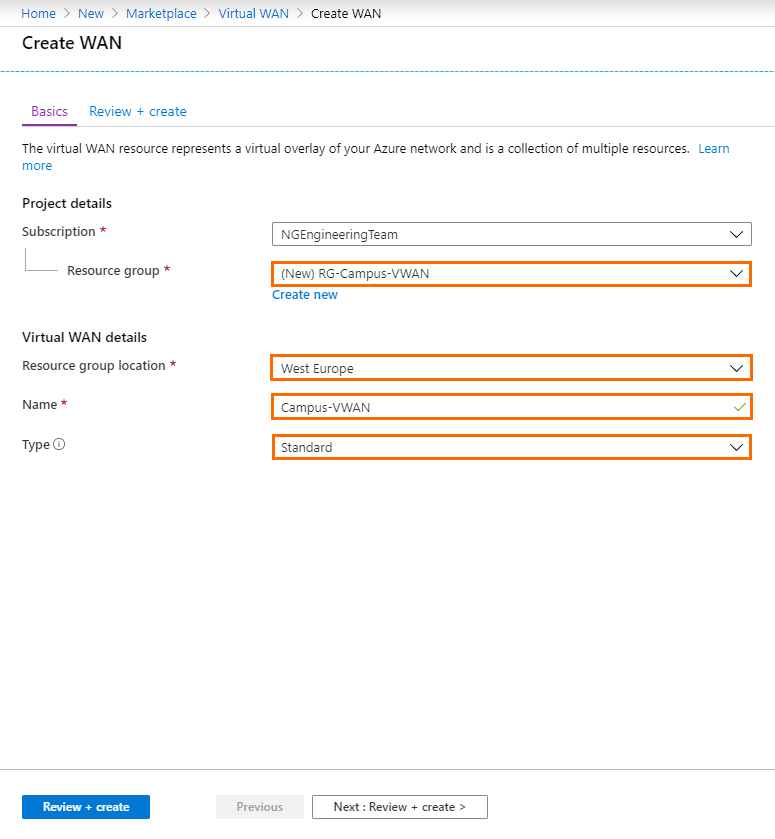Click into the Name field with Campus-VWAN
Screen dimensions: 775x839
click(500, 407)
